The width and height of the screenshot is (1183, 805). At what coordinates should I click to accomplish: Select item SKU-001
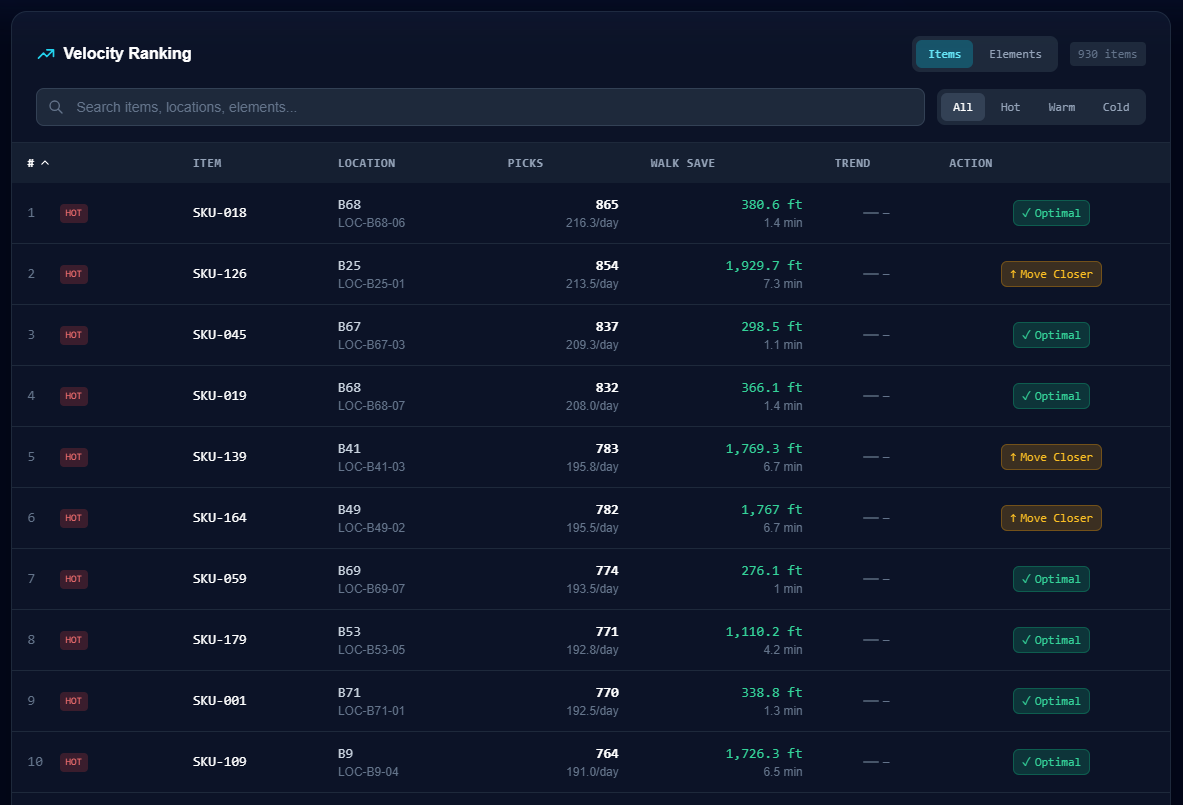coord(220,702)
